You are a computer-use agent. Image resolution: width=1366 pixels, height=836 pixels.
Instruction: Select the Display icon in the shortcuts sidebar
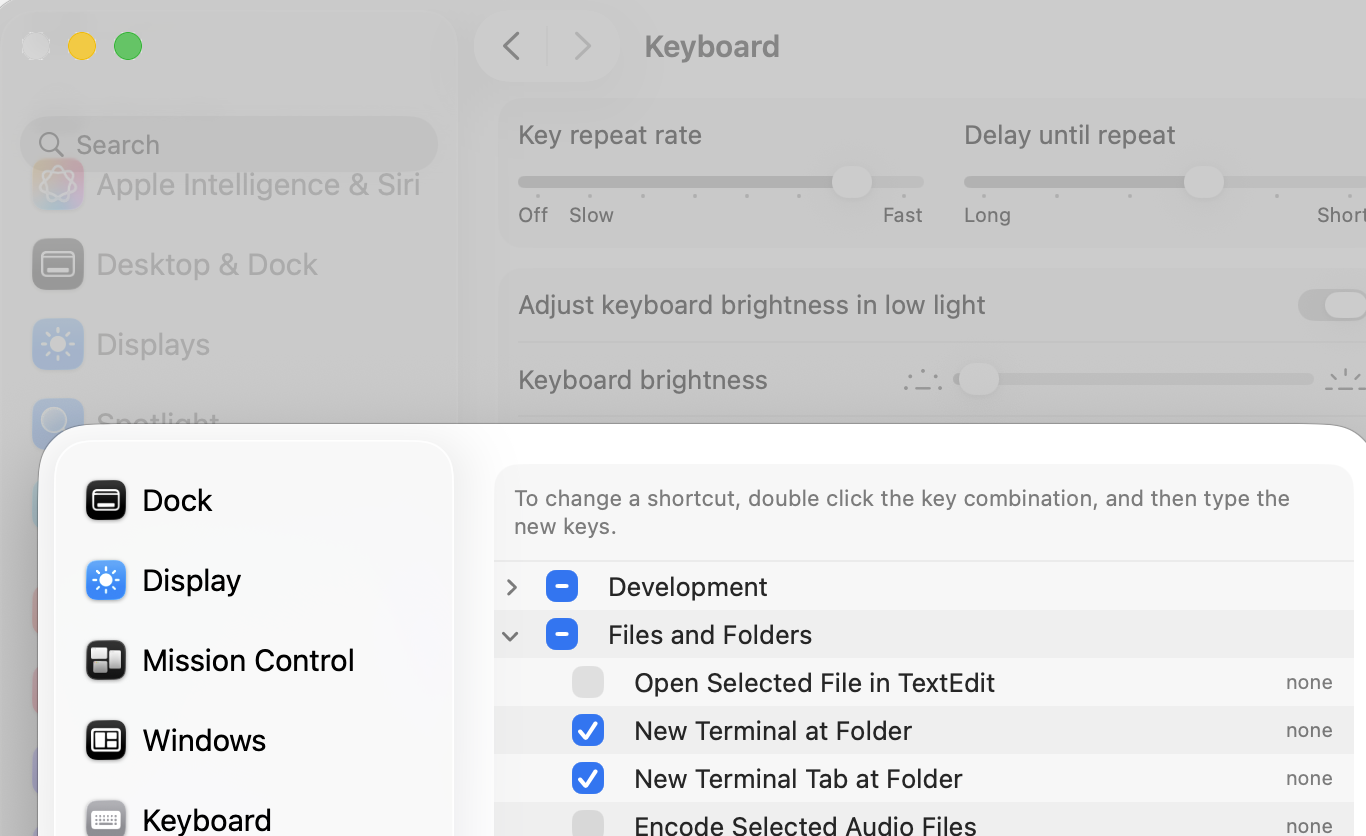point(106,580)
